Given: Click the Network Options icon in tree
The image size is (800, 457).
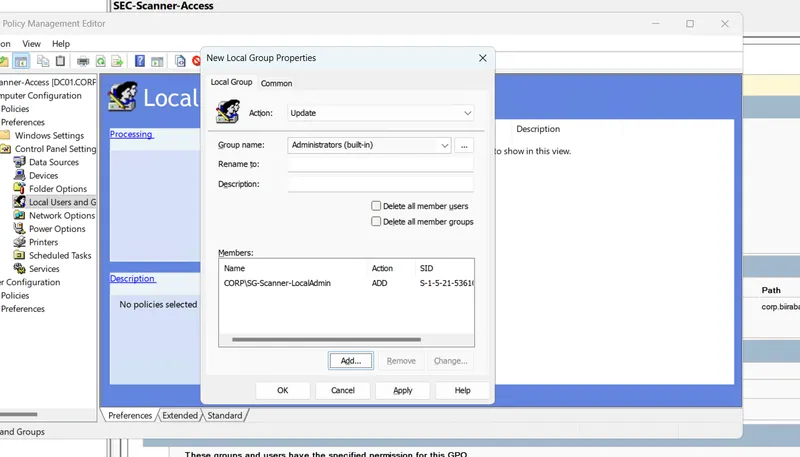Looking at the screenshot, I should (x=19, y=215).
